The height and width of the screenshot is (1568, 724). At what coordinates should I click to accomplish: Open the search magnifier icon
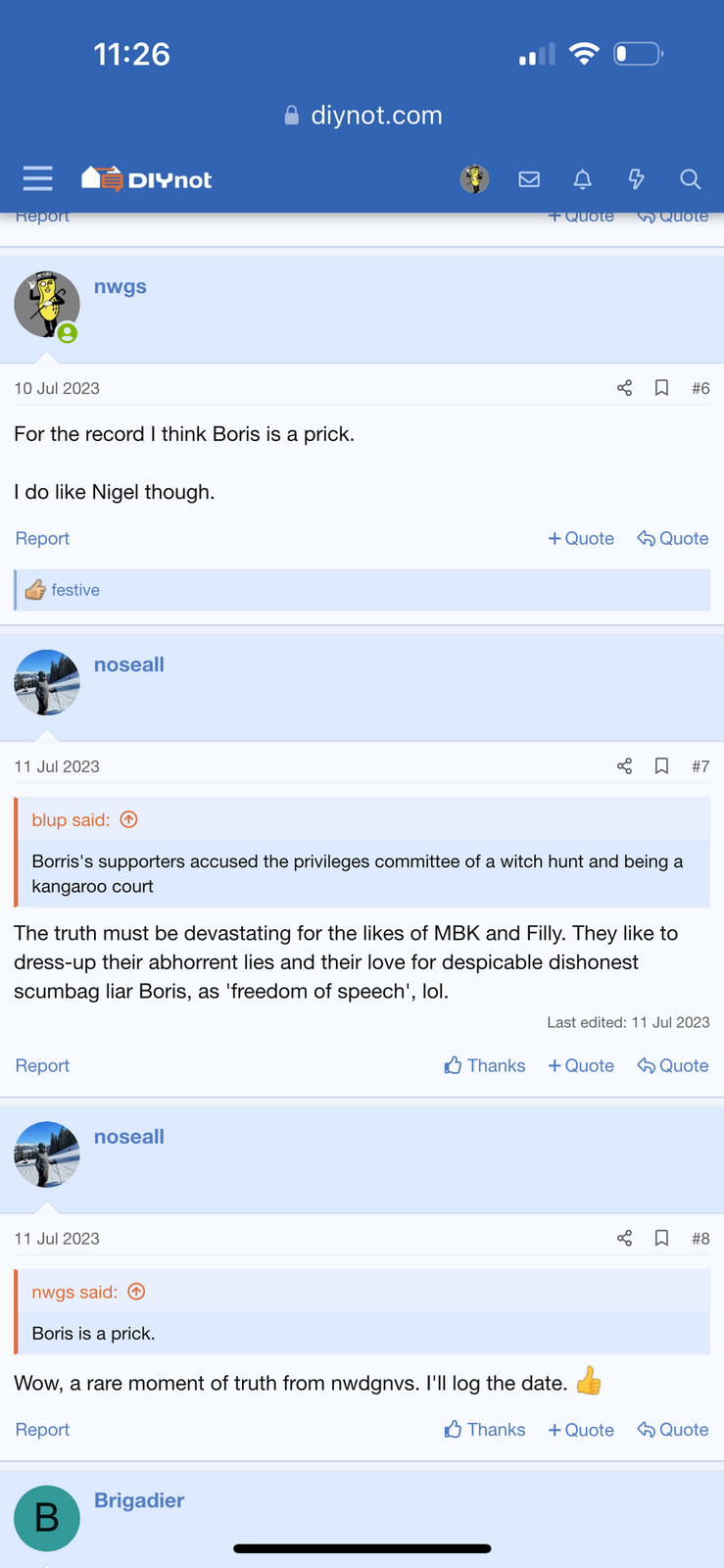pos(691,178)
